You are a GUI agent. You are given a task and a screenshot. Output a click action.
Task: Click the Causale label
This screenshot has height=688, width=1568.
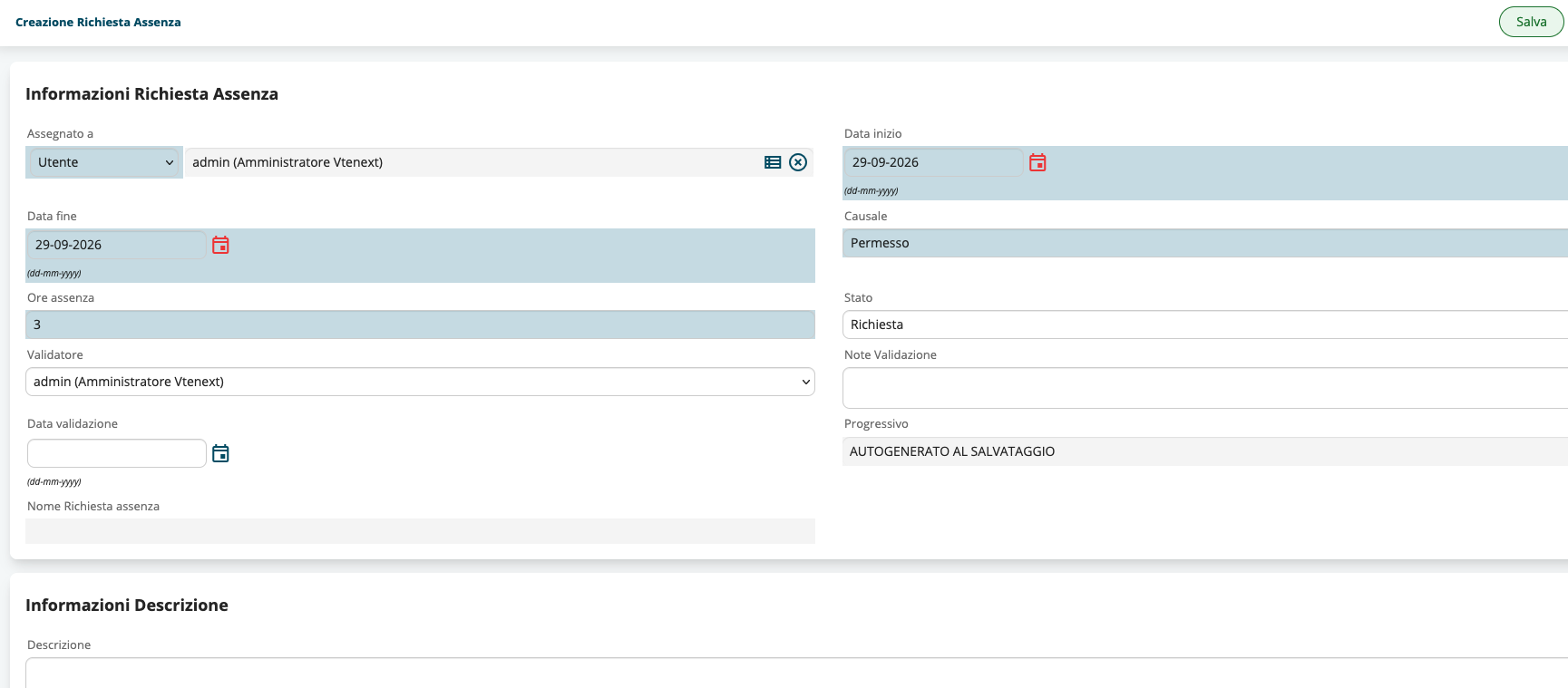pyautogui.click(x=866, y=217)
